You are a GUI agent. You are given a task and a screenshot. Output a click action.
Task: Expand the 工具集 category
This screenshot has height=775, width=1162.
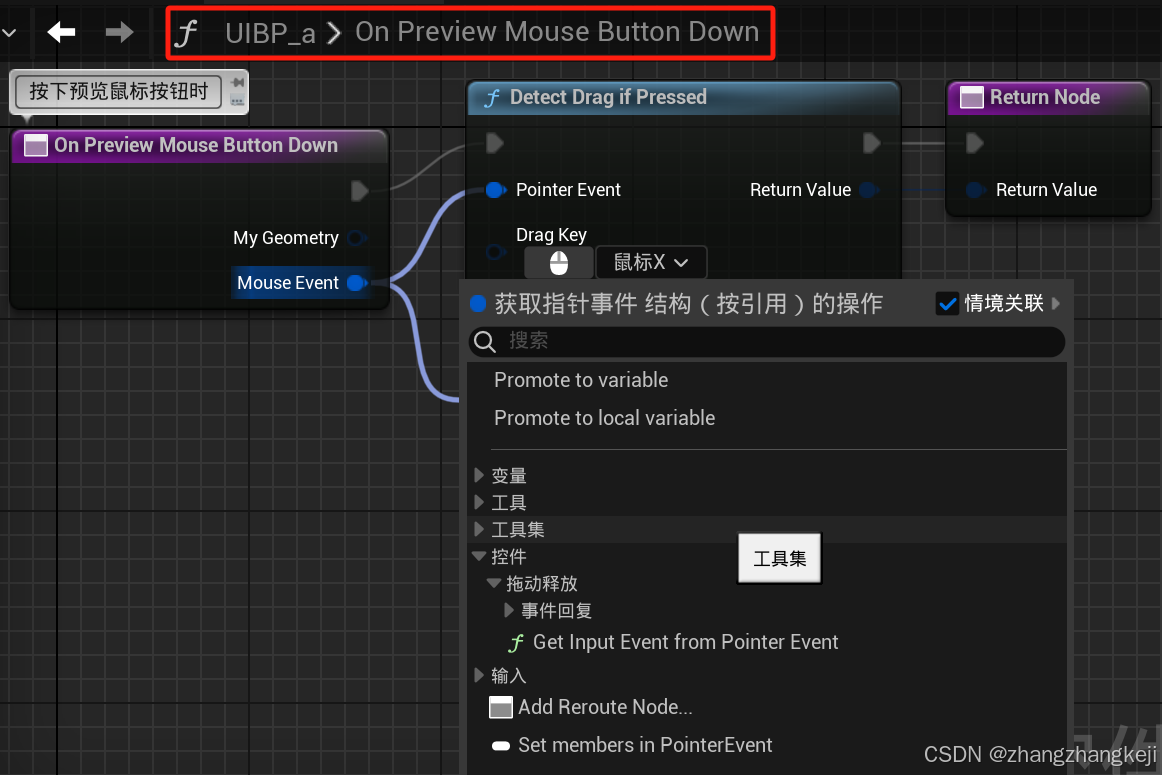479,529
